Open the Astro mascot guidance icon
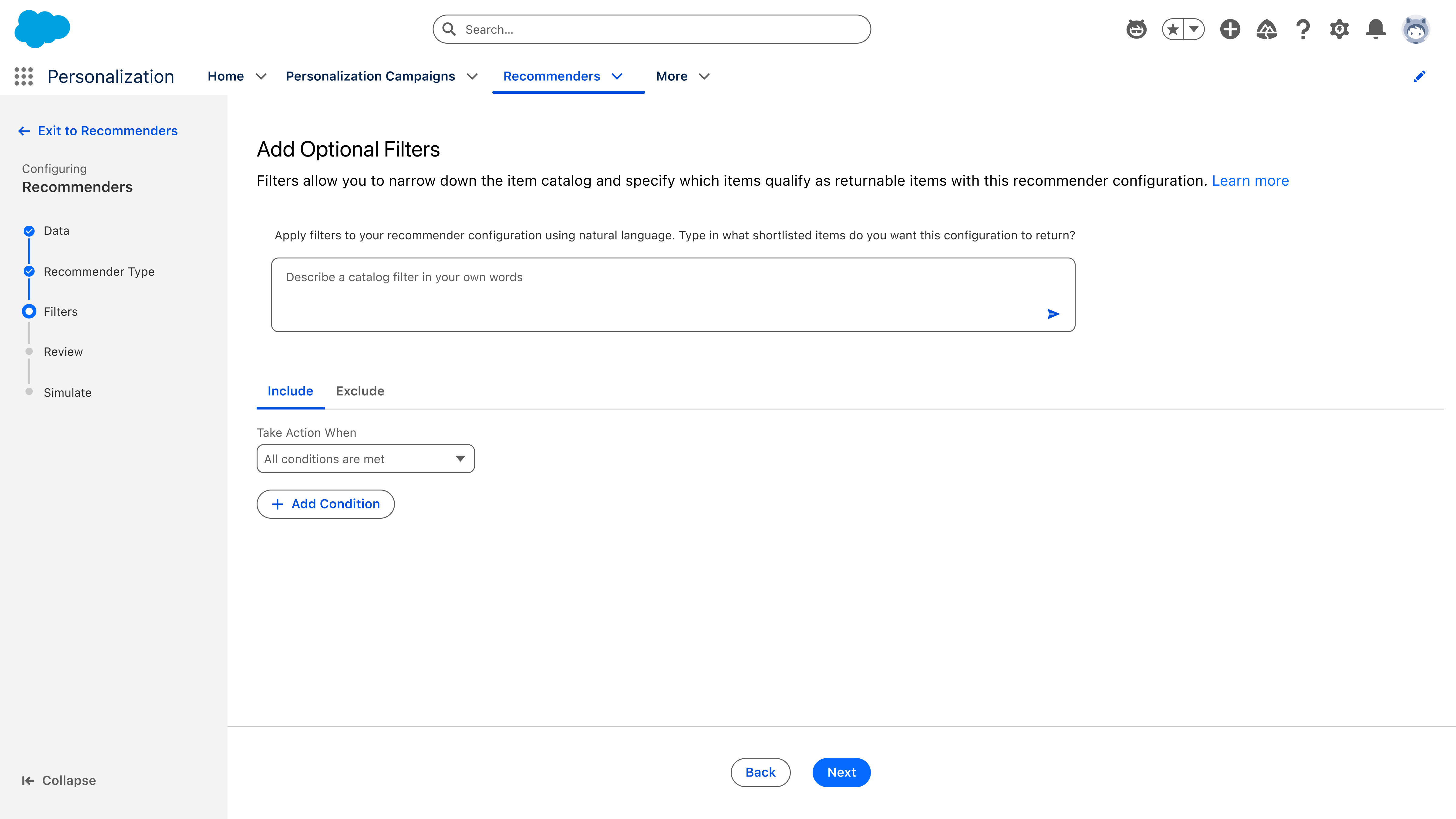 [1136, 29]
